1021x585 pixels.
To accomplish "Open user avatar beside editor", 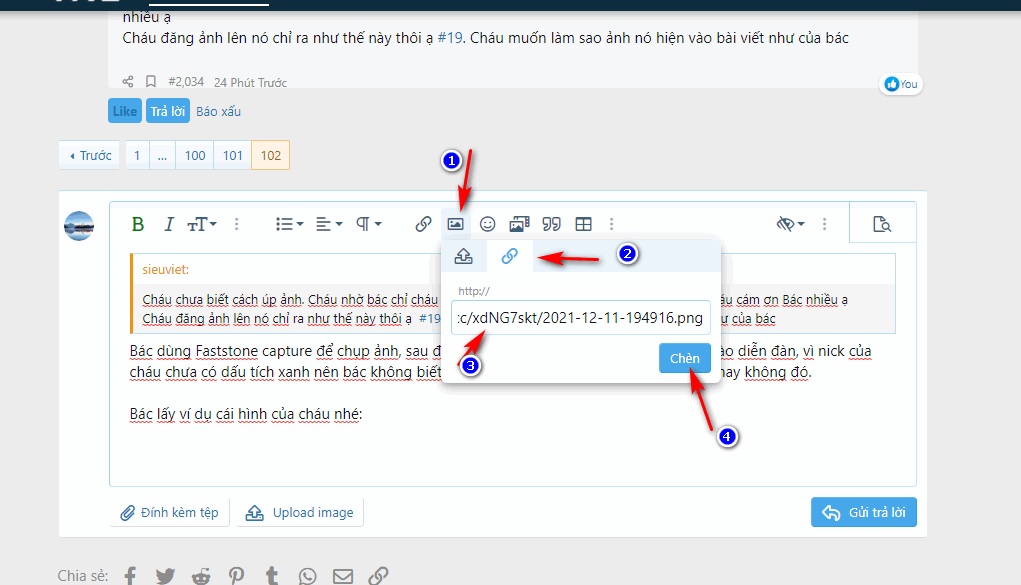I will pos(79,226).
